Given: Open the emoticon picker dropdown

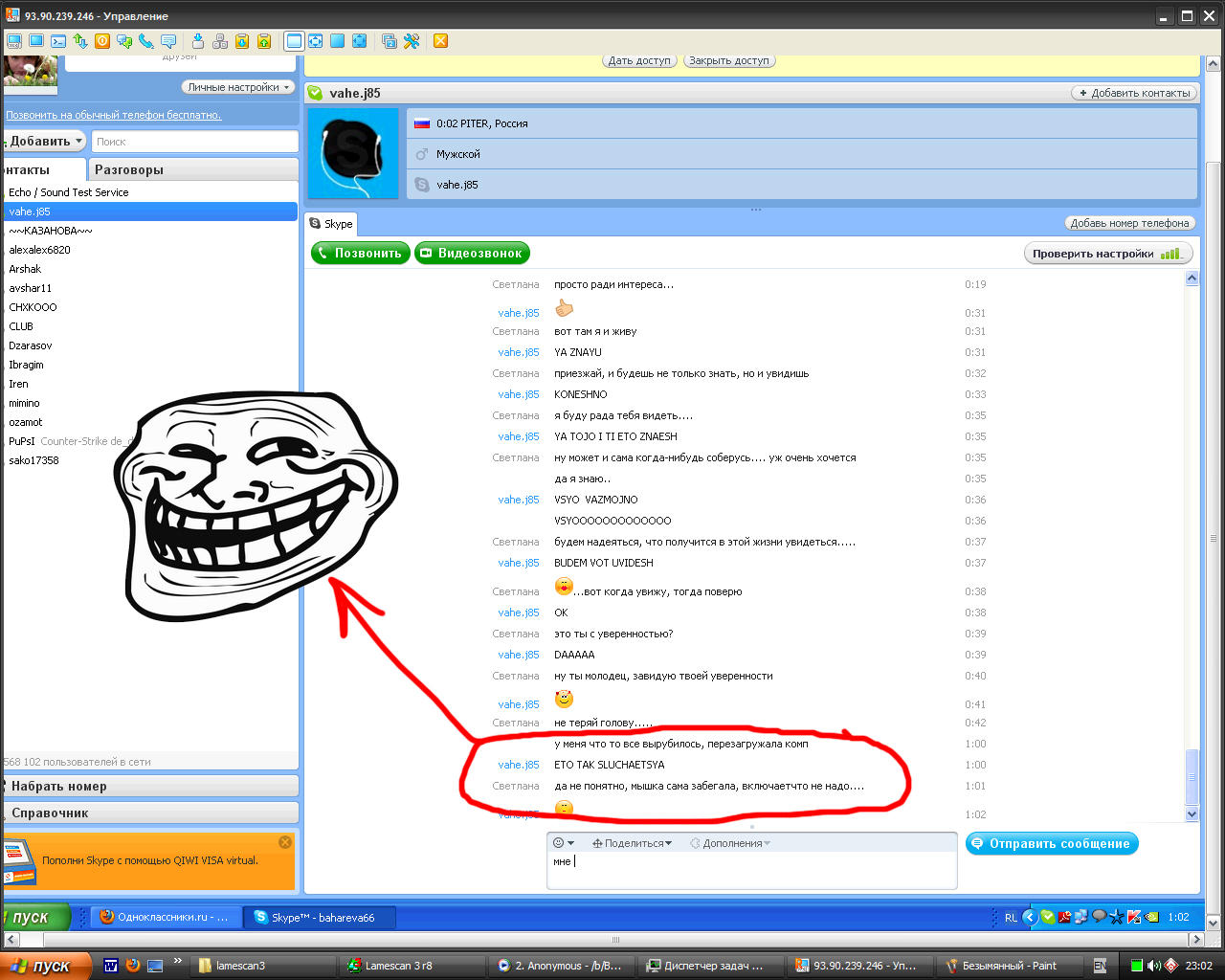Looking at the screenshot, I should click(x=564, y=843).
